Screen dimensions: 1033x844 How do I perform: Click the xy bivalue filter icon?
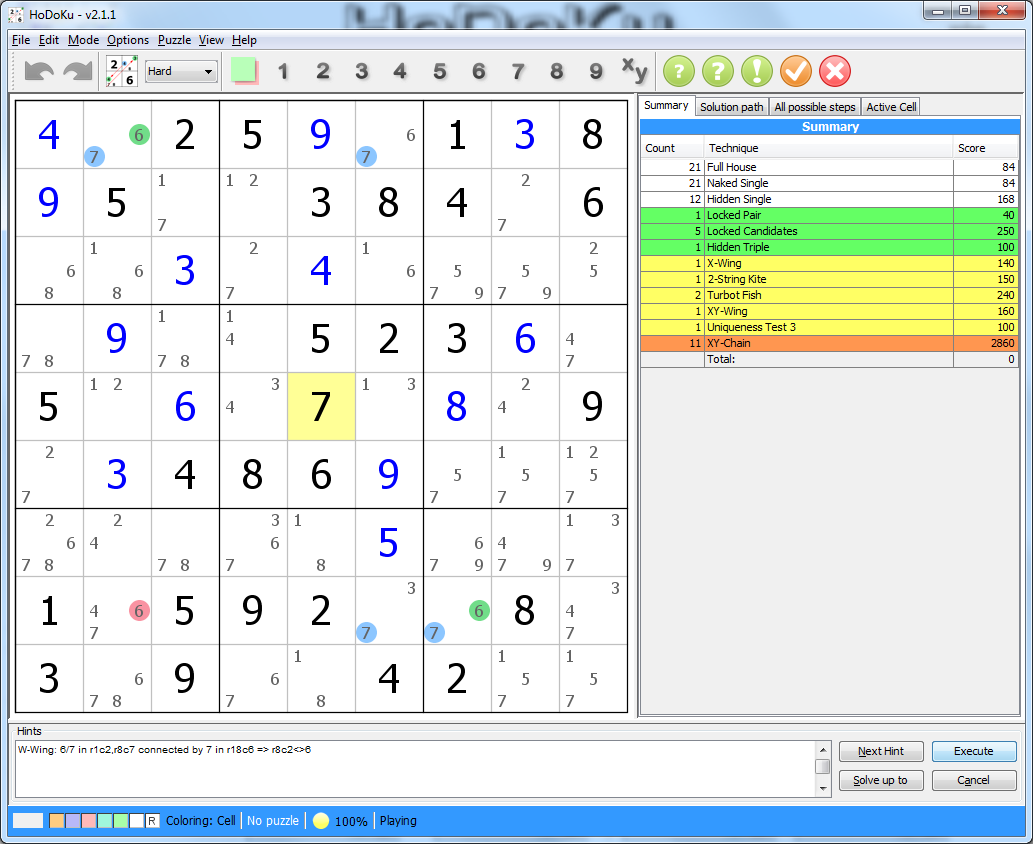[635, 71]
